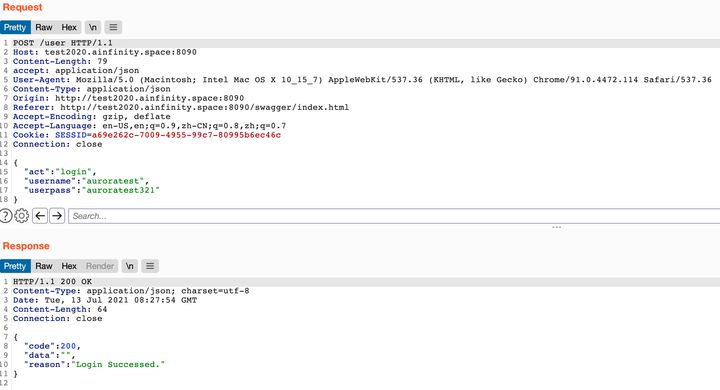Click the "Login Successed." reason text
This screenshot has width=720, height=390.
pos(118,364)
